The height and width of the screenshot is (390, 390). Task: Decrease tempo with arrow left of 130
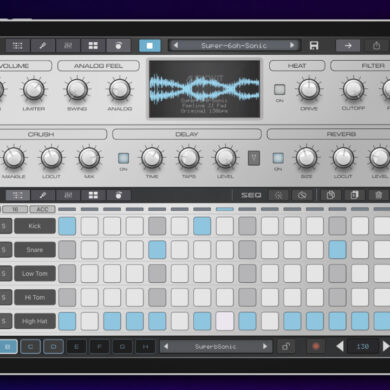click(x=340, y=346)
